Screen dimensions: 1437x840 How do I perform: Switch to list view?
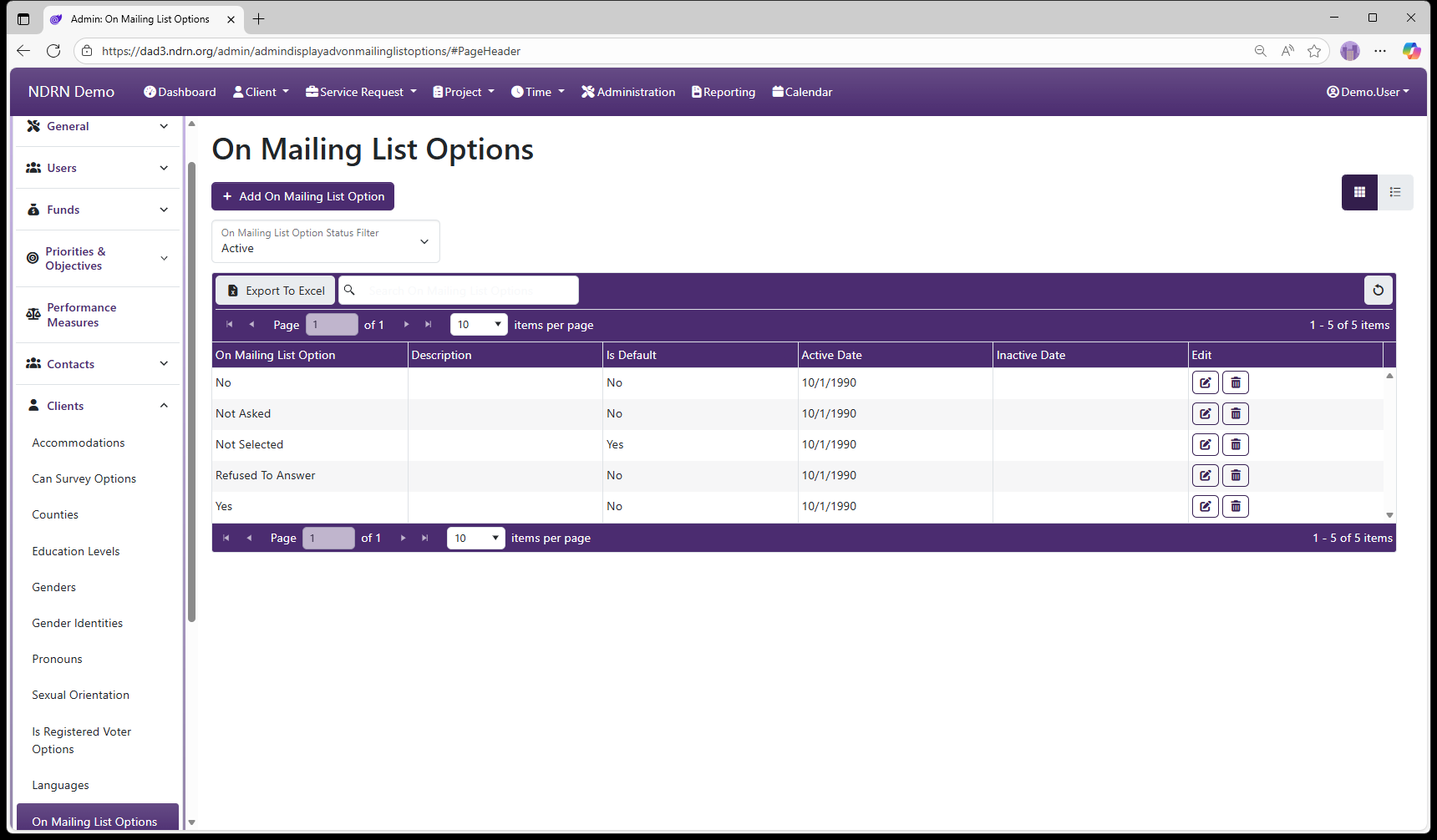[x=1395, y=192]
